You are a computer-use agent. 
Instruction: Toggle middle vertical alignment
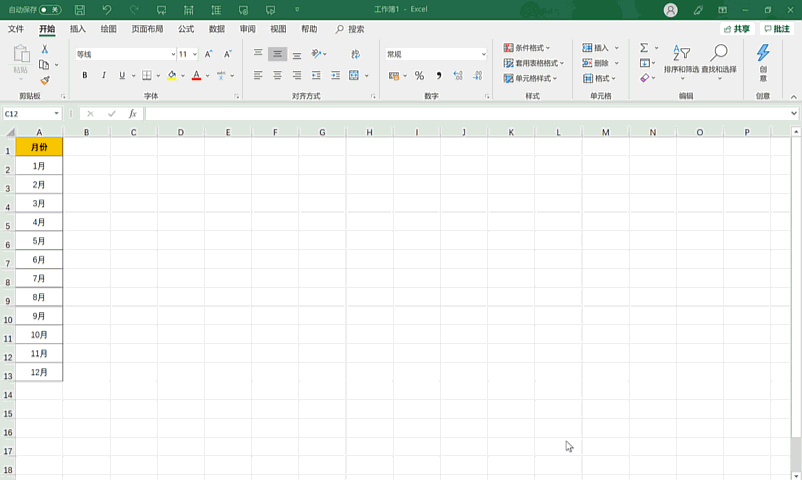pos(277,54)
